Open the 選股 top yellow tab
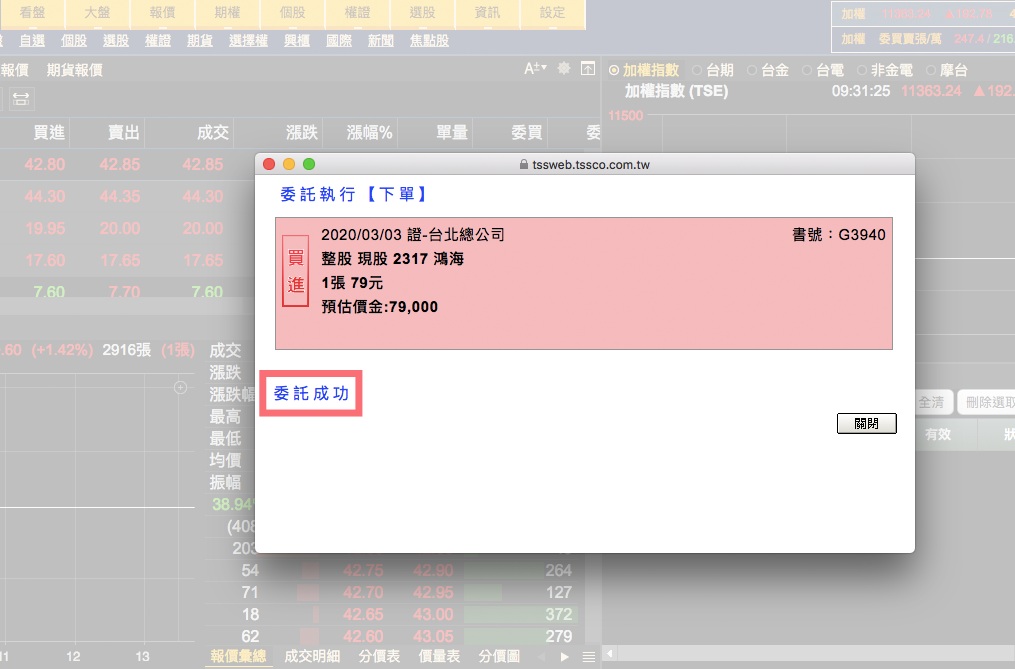 click(x=423, y=14)
